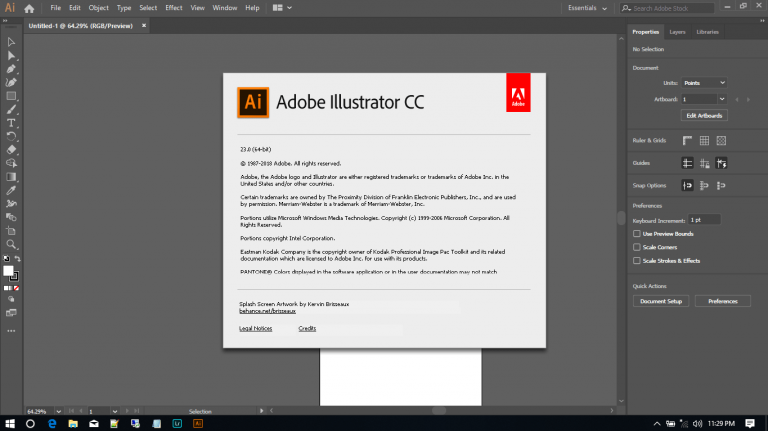Select the Gradient tool
Image resolution: width=768 pixels, height=431 pixels.
(11, 177)
